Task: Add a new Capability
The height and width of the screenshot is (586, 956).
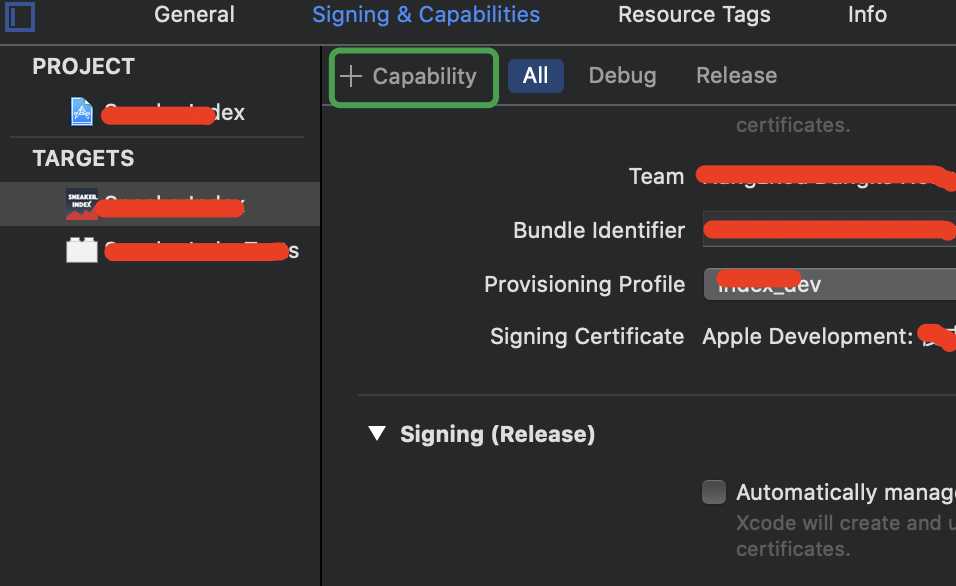Action: [413, 77]
